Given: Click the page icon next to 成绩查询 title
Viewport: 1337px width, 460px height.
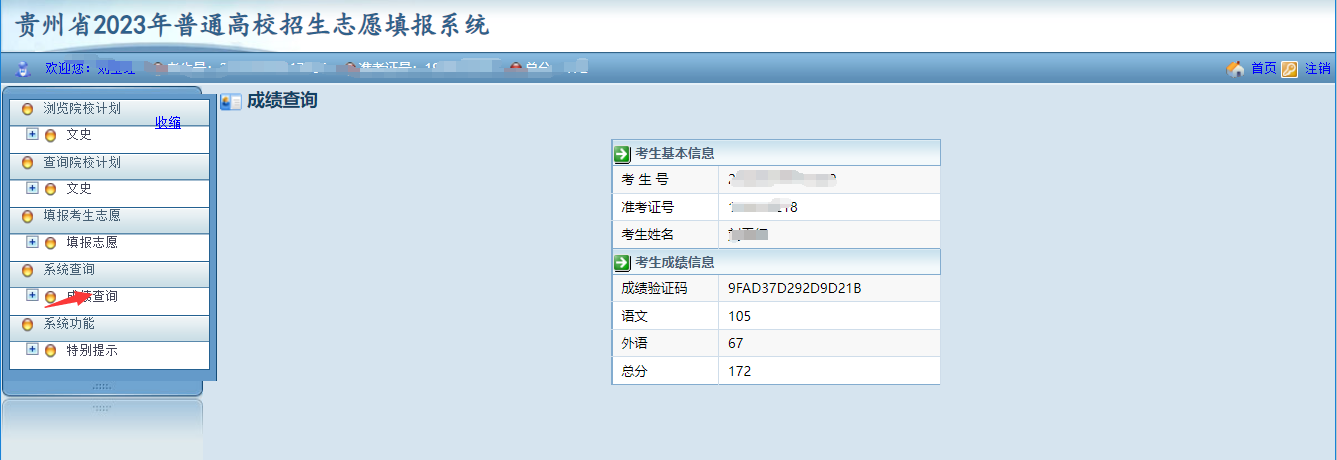Looking at the screenshot, I should pyautogui.click(x=231, y=101).
